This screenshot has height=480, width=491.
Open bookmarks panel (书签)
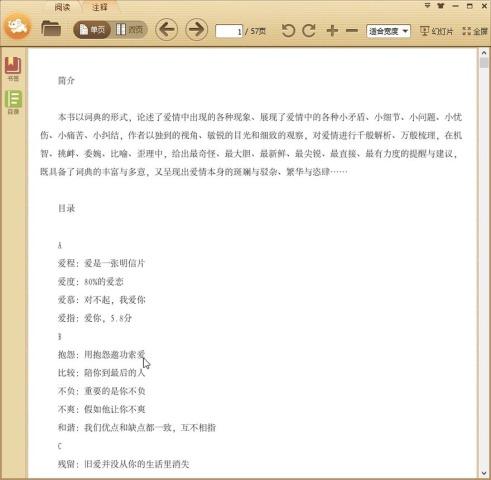[13, 69]
